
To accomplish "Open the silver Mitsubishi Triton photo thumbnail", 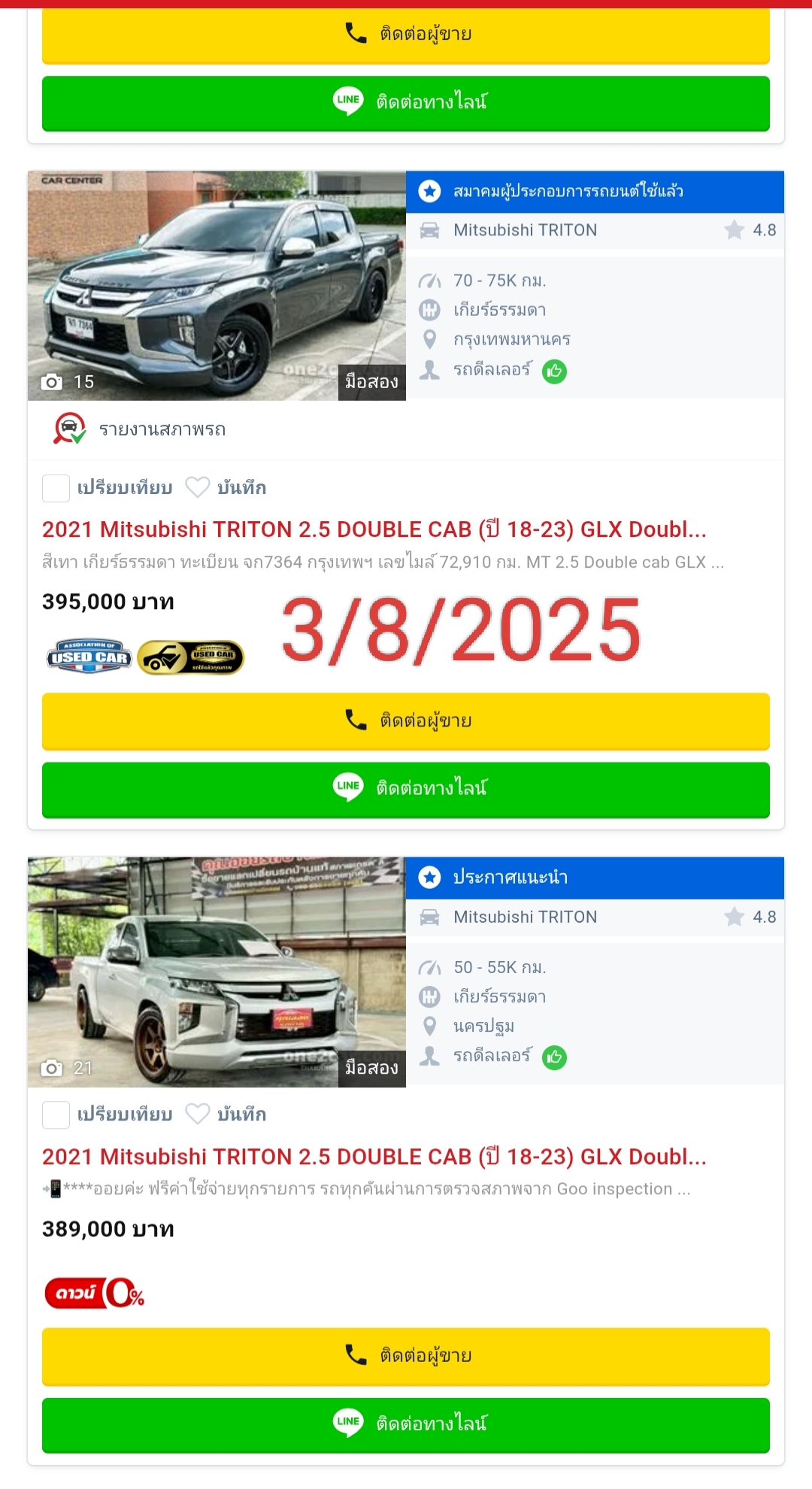I will coord(217,972).
